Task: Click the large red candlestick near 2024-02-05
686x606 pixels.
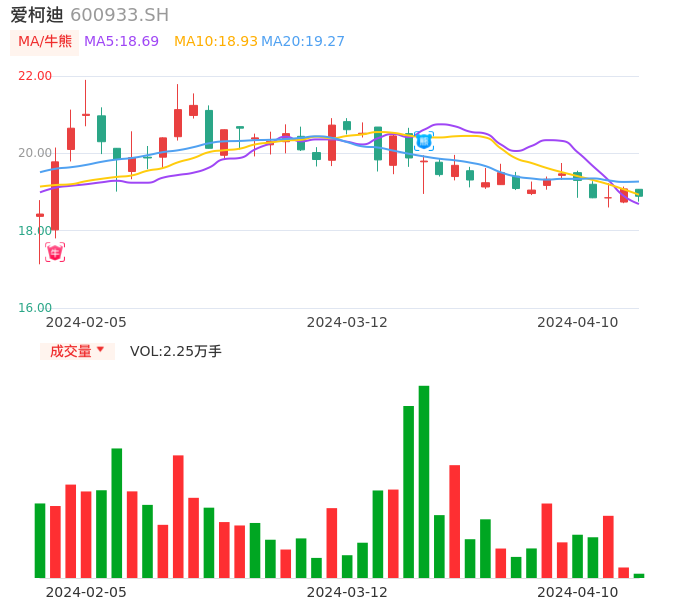Action: point(55,196)
